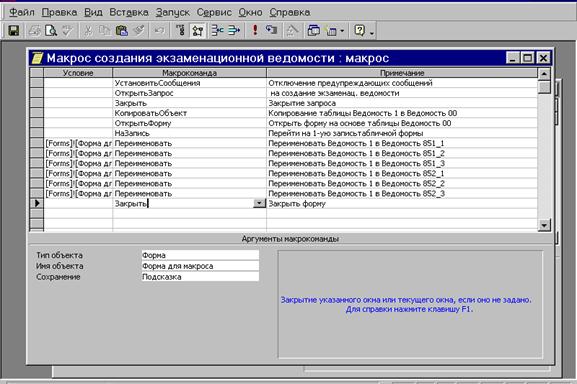
Task: Open the Окно menu
Action: [250, 13]
